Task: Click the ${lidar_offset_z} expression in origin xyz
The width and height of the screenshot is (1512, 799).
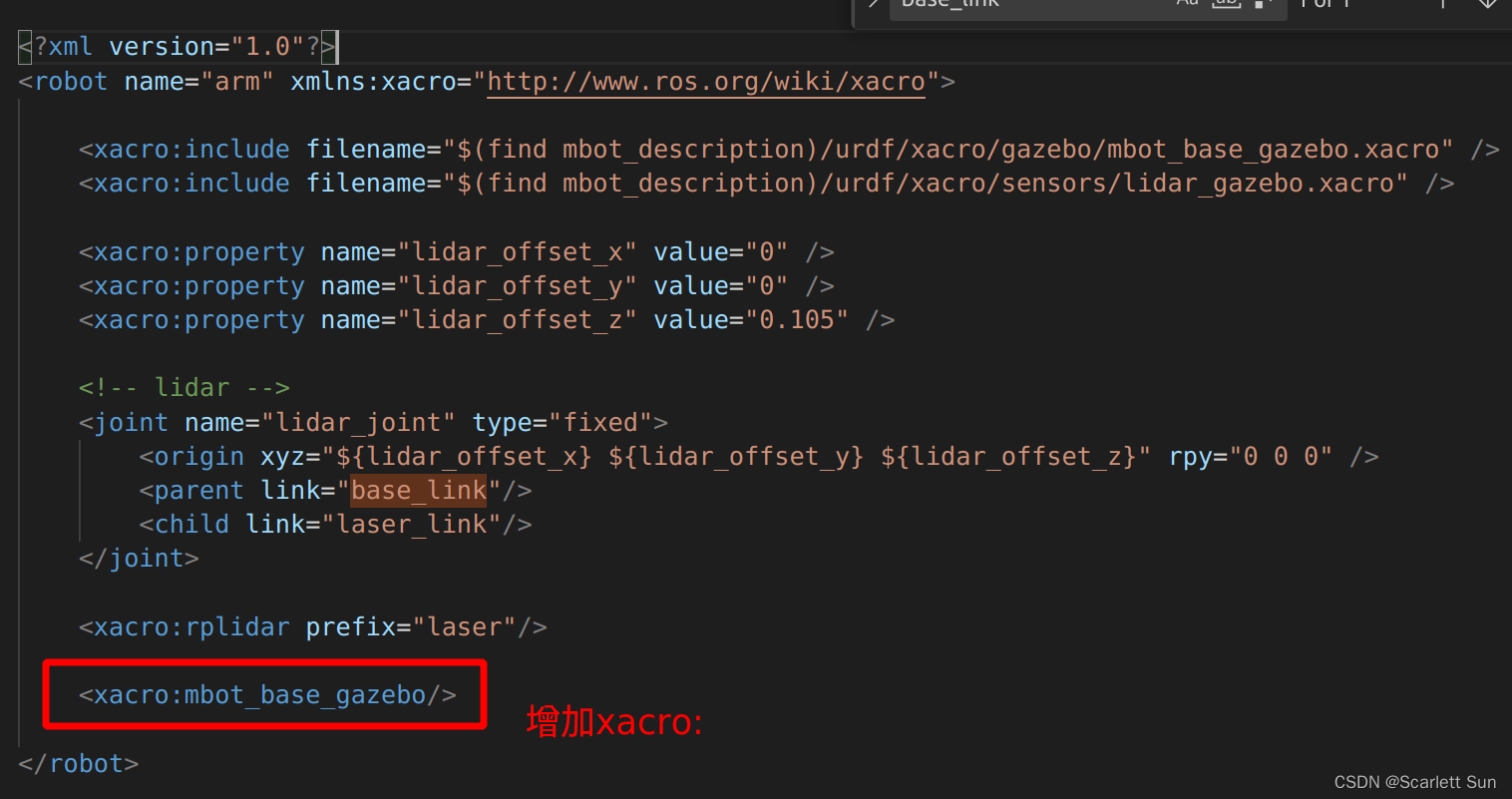Action: [1008, 457]
